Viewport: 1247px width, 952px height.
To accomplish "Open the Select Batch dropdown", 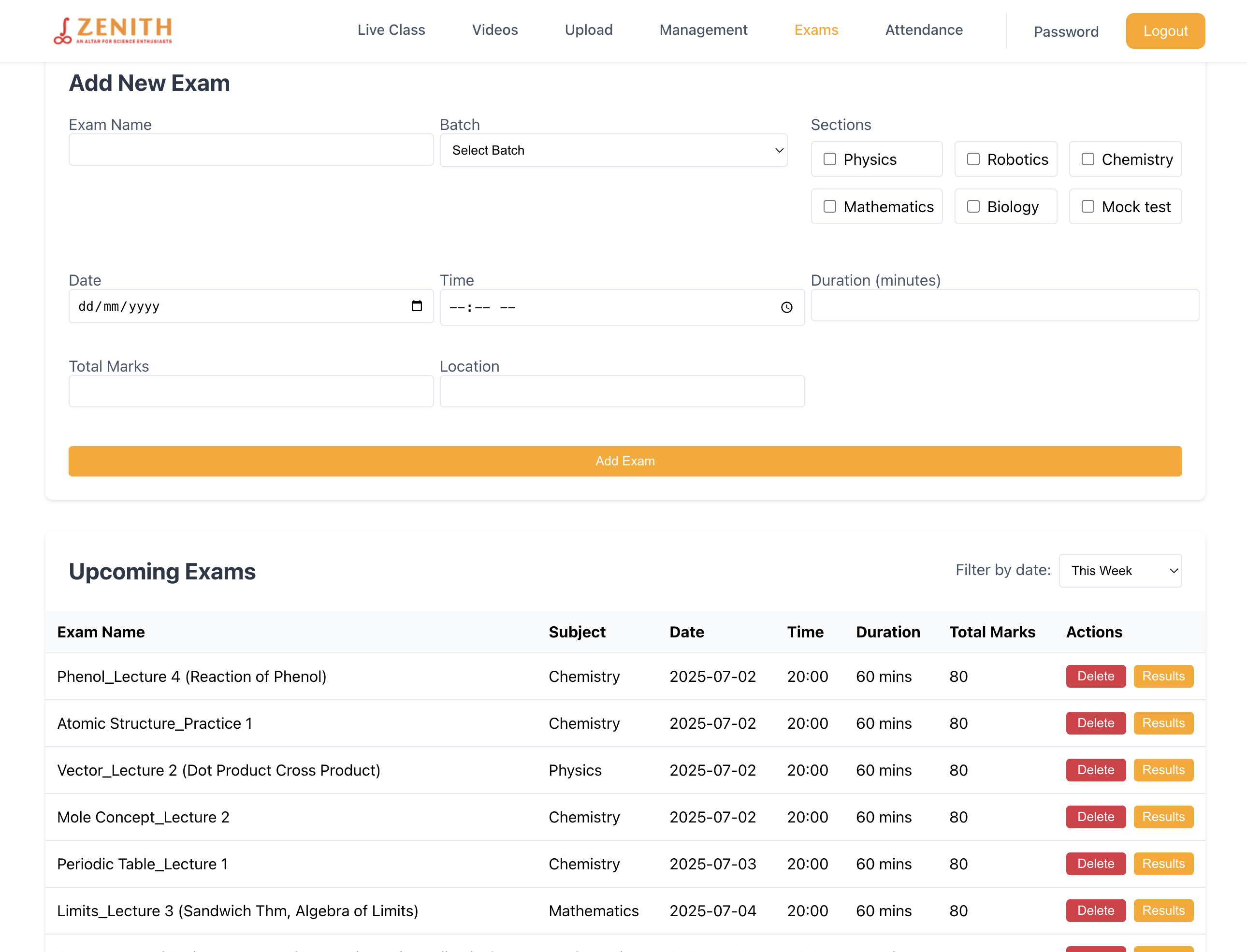I will point(613,150).
